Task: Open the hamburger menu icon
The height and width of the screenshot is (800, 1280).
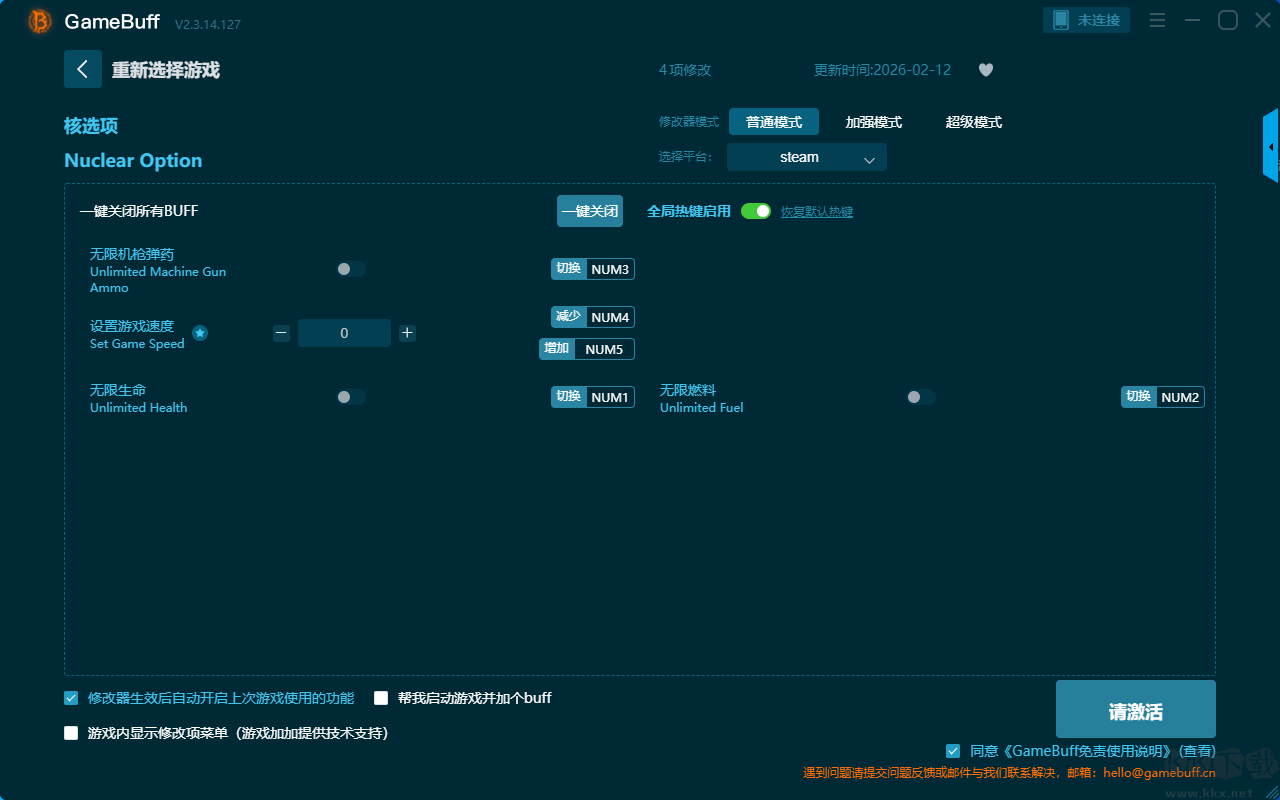Action: pos(1157,20)
